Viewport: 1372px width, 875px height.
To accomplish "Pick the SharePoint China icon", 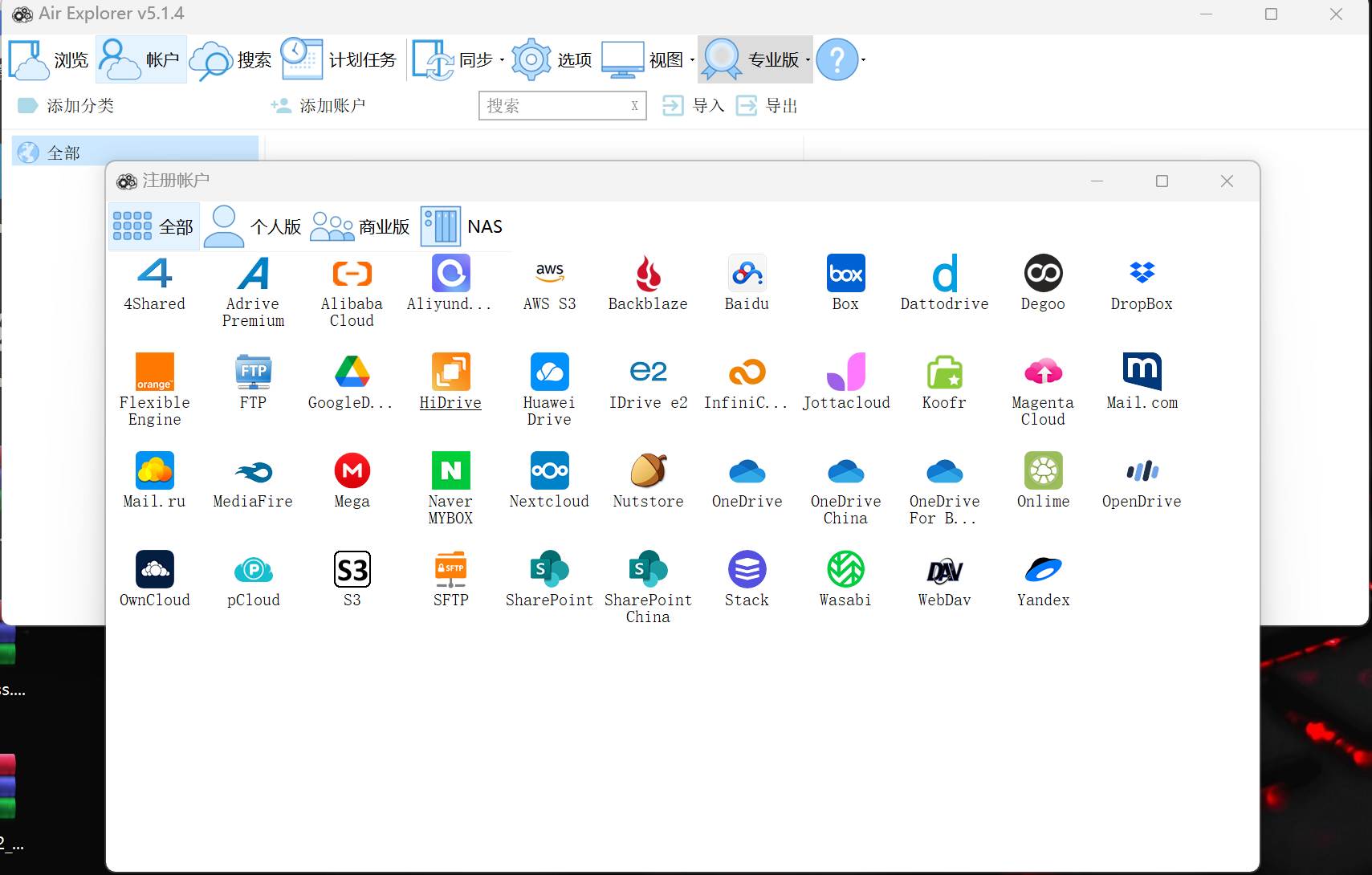I will (649, 570).
